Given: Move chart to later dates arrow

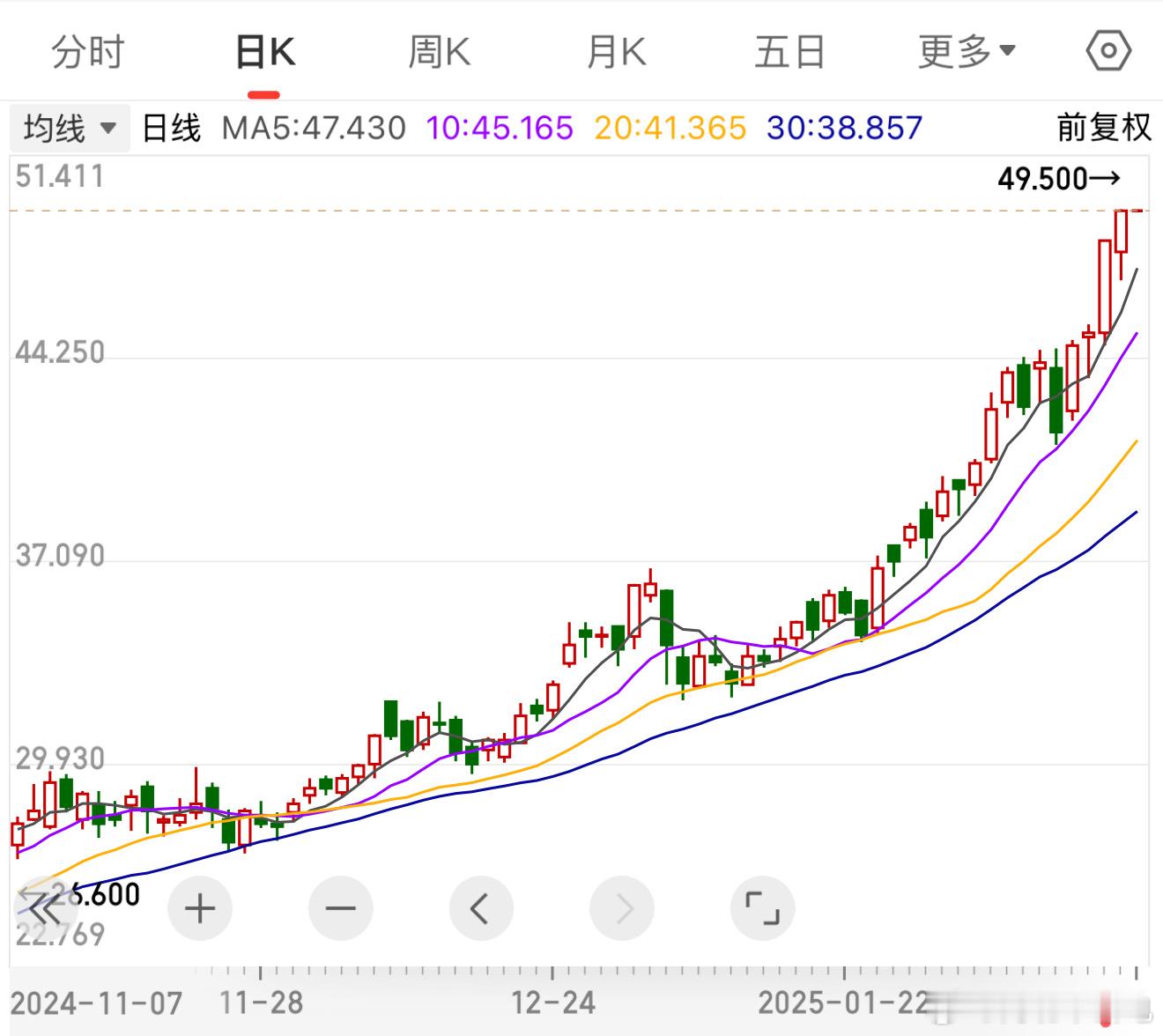Looking at the screenshot, I should [622, 908].
